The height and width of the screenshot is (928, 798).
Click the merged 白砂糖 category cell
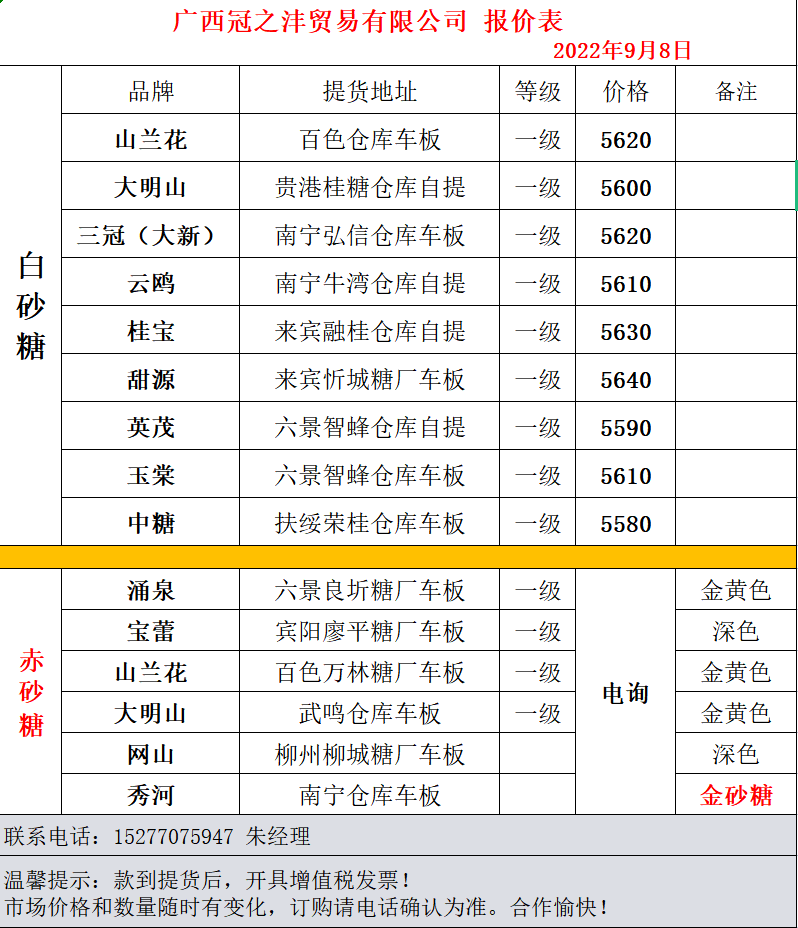31,306
